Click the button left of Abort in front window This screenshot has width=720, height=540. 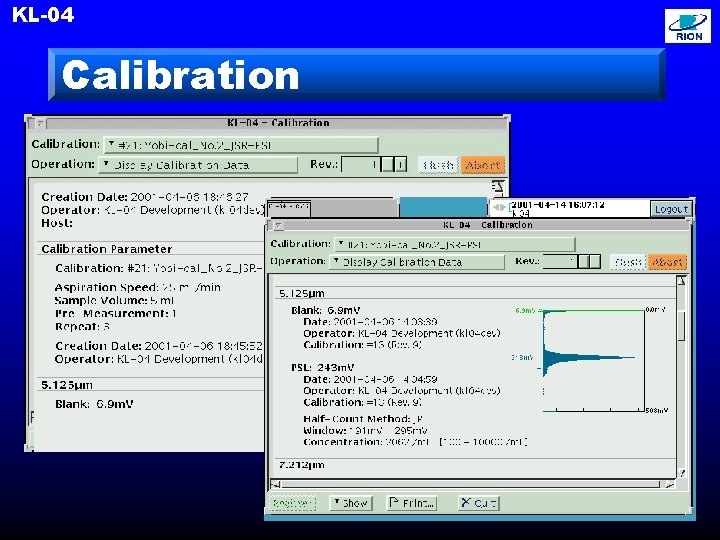[x=628, y=262]
